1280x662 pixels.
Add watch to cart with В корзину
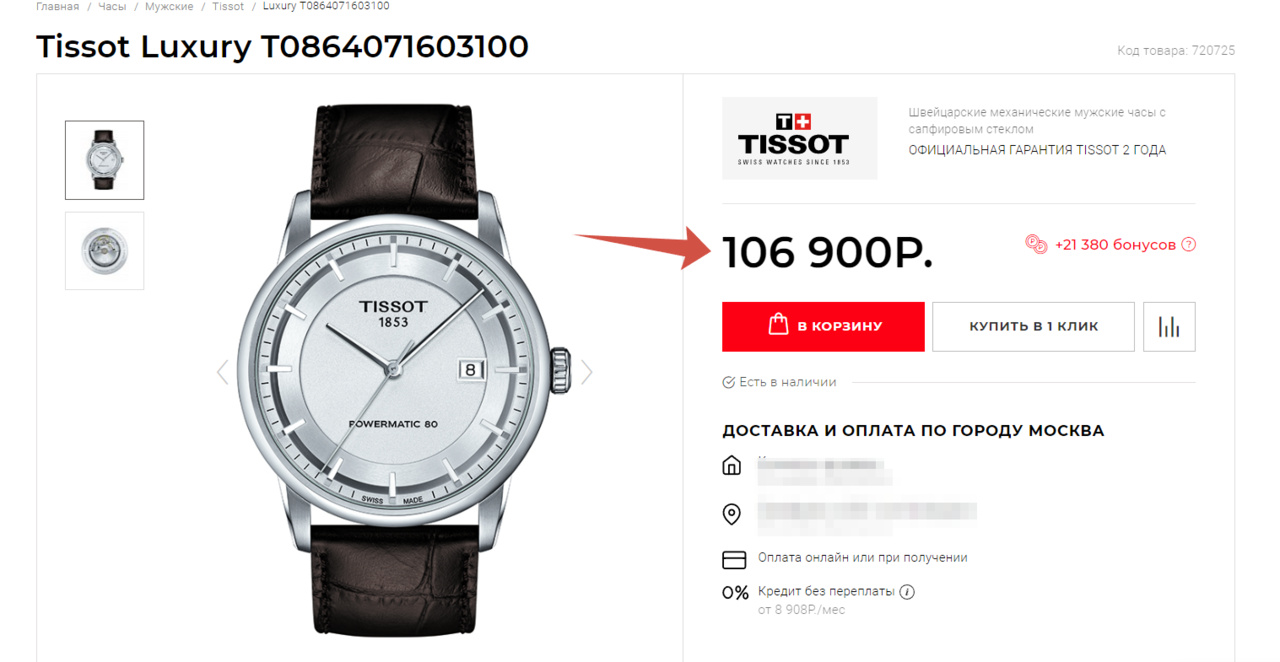[x=823, y=327]
